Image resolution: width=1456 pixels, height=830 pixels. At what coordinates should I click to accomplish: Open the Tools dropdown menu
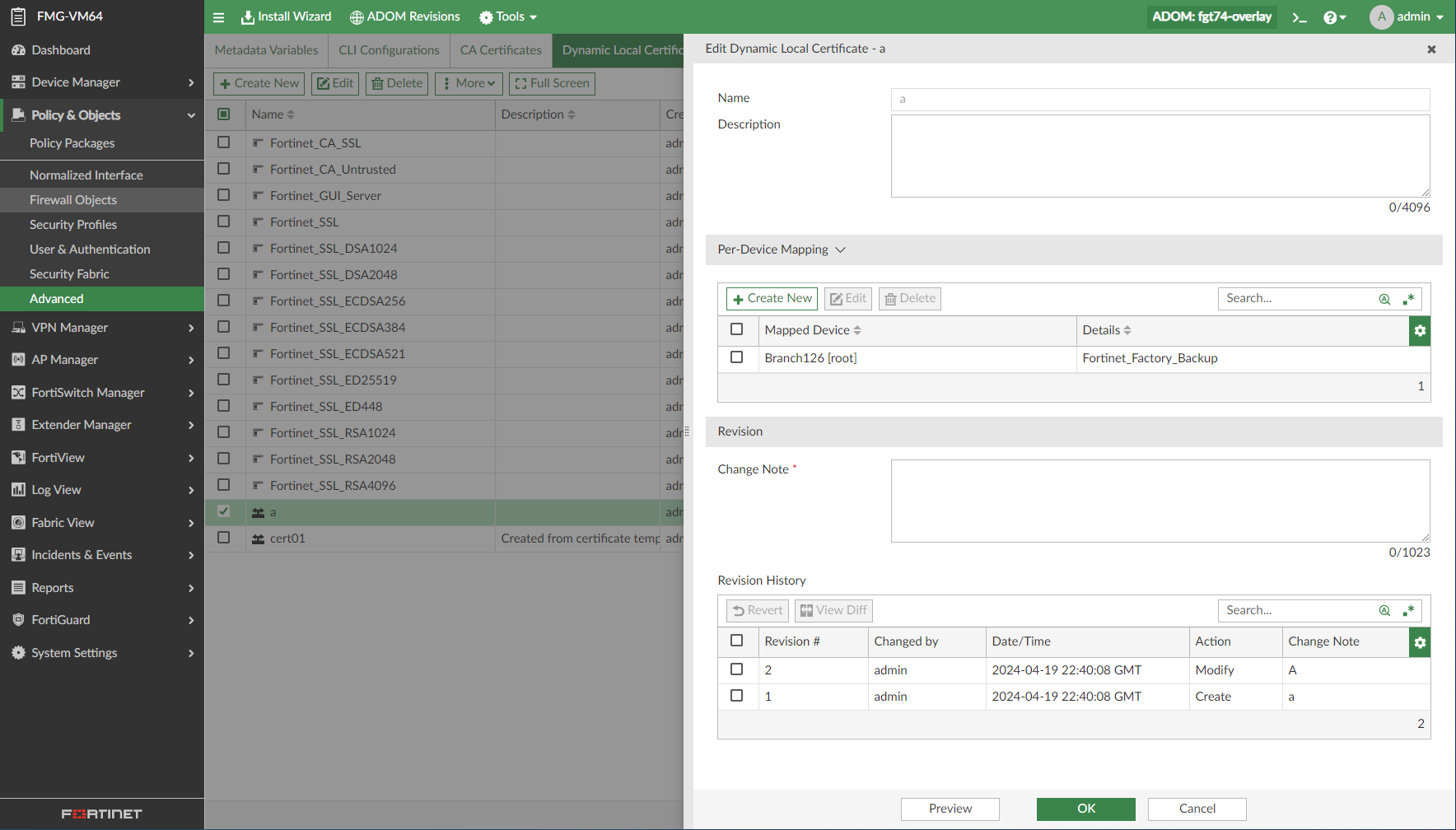[x=508, y=17]
